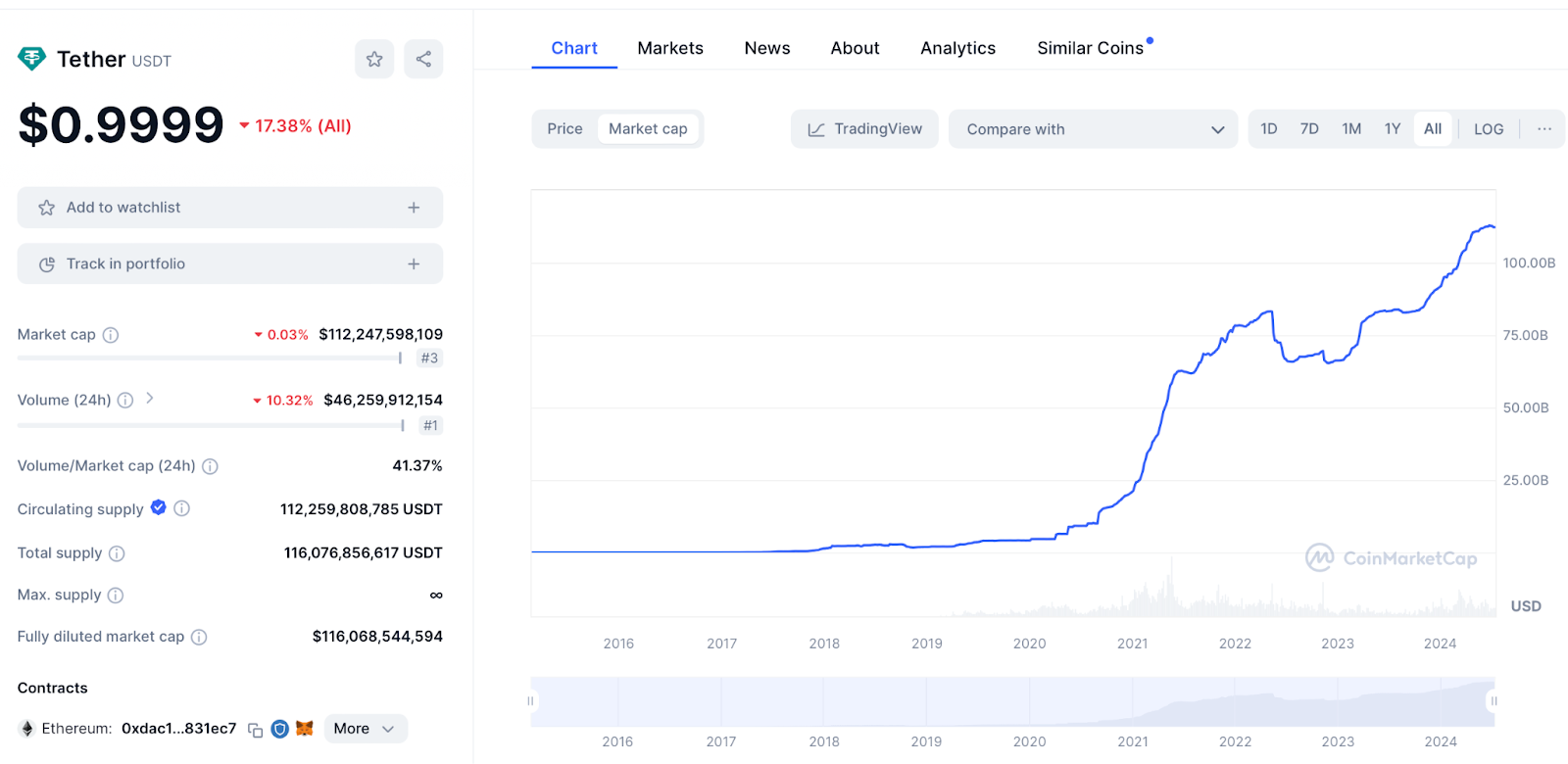The image size is (1568, 764).
Task: Click right handle of chart range slider
Action: click(x=1494, y=701)
